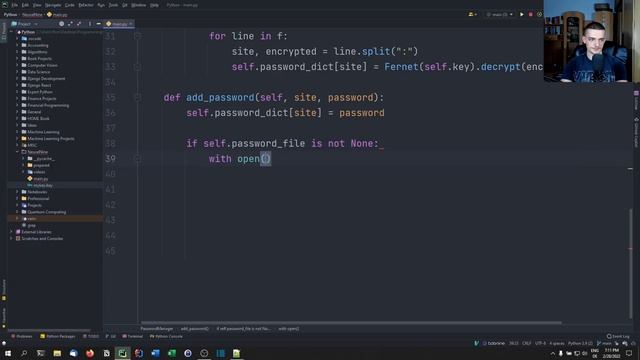Image resolution: width=640 pixels, height=360 pixels.
Task: Select the Financial Programming folder
Action: coord(48,105)
